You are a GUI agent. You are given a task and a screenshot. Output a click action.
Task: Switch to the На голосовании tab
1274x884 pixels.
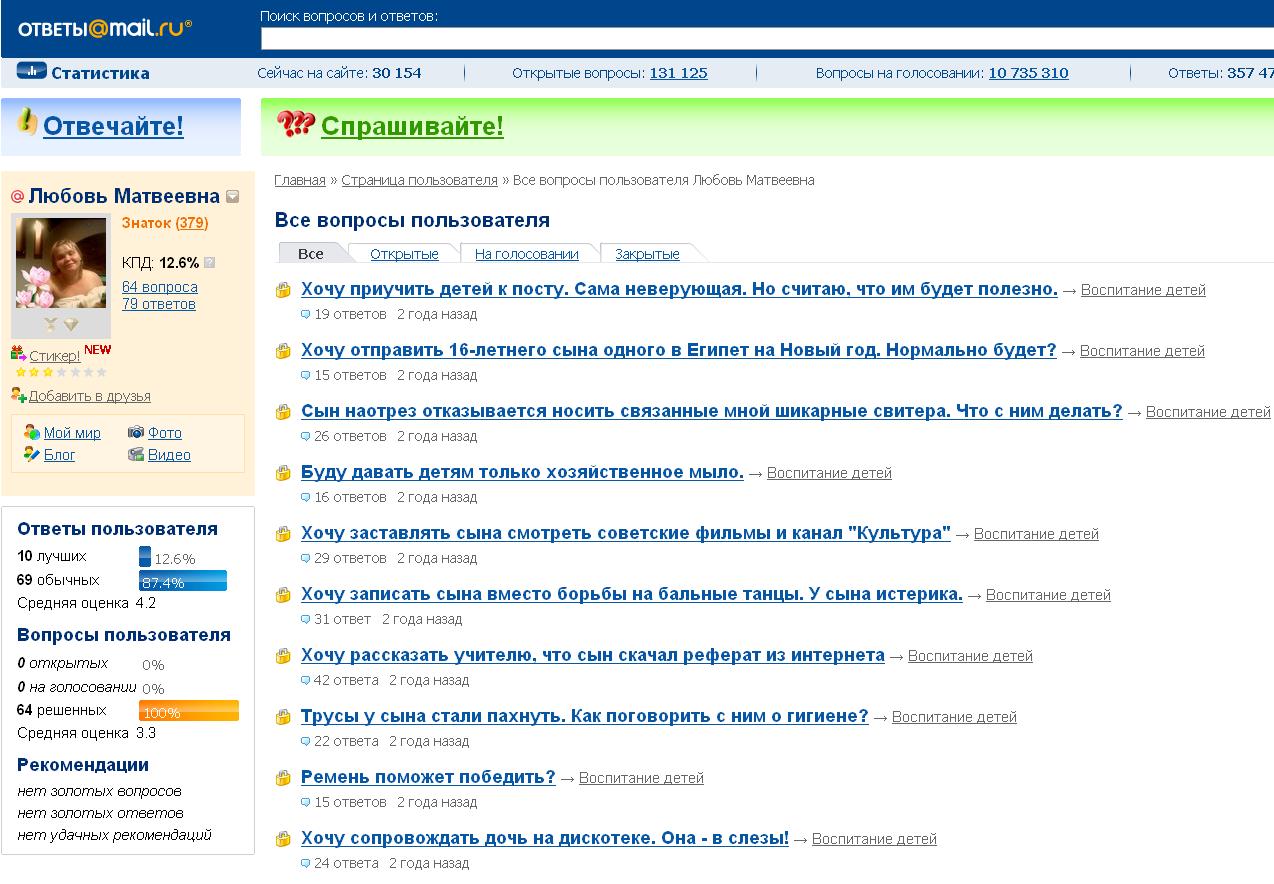527,254
